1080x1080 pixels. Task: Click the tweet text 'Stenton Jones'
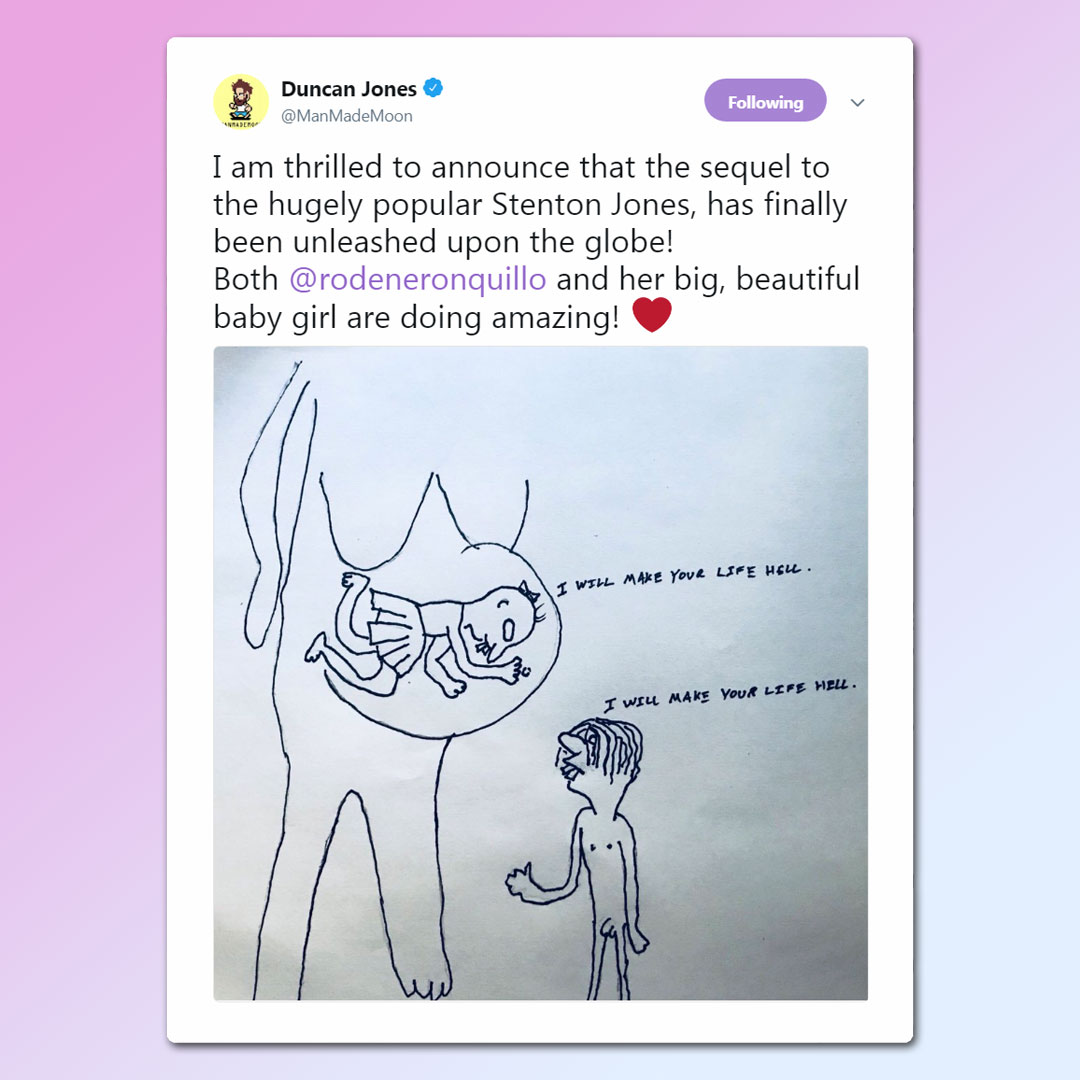click(592, 205)
